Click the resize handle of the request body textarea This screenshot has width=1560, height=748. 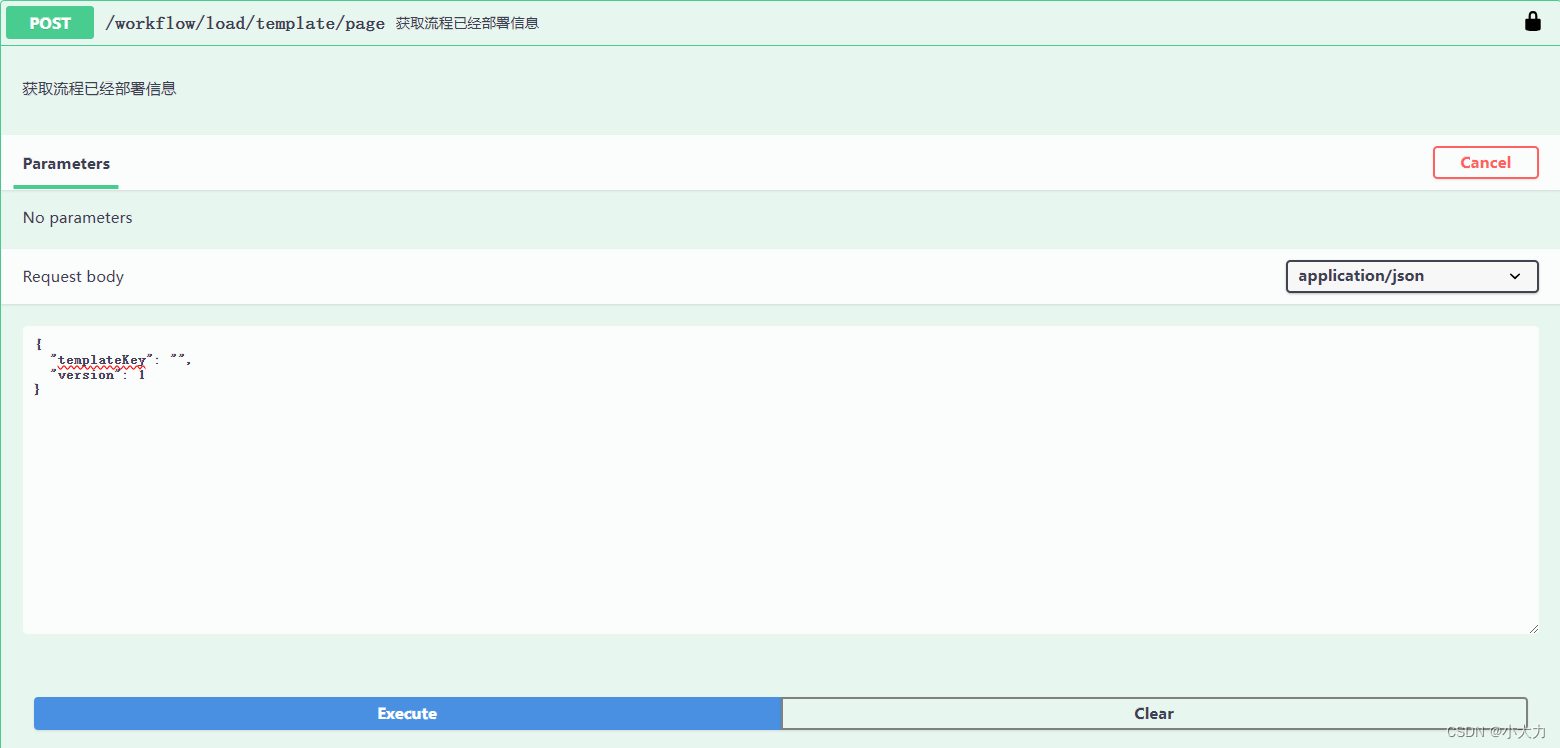1532,627
